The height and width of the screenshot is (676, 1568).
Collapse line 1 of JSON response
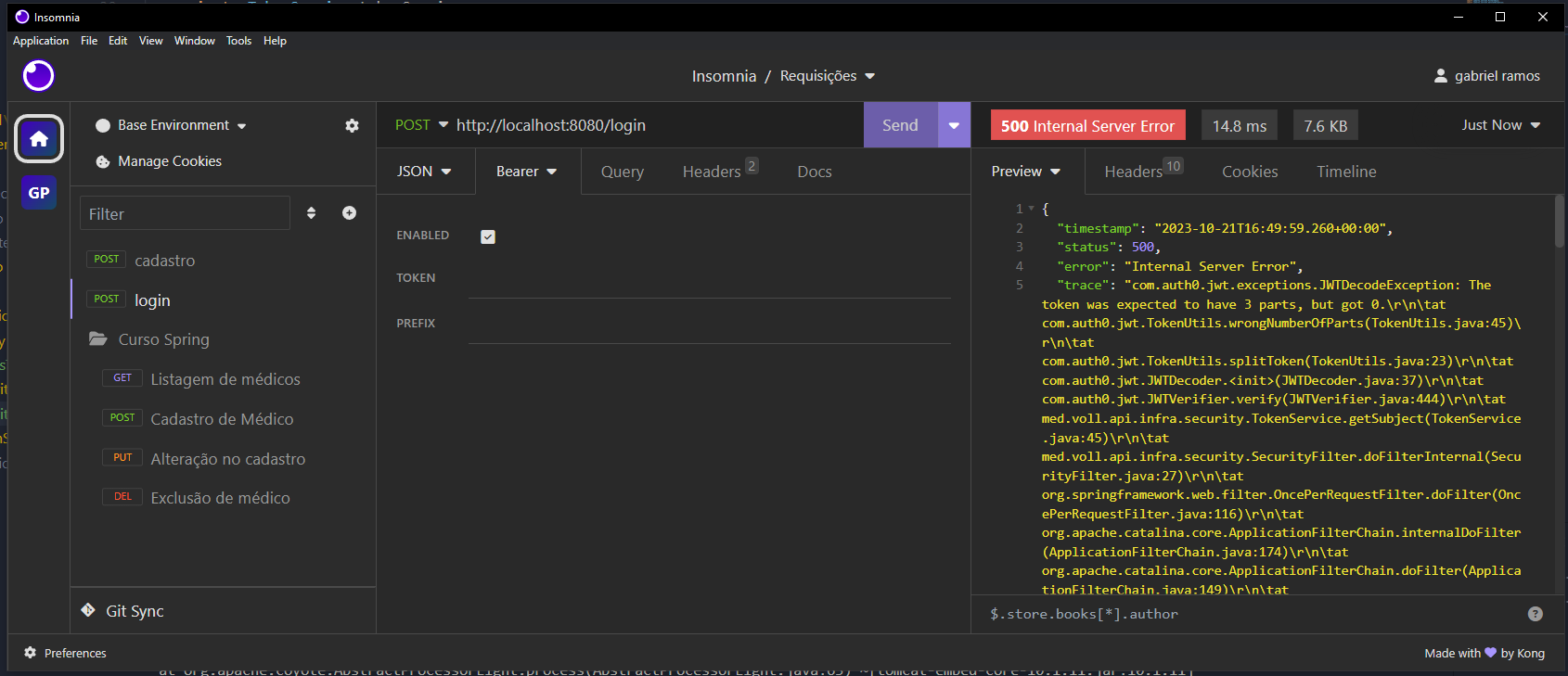pos(1031,209)
